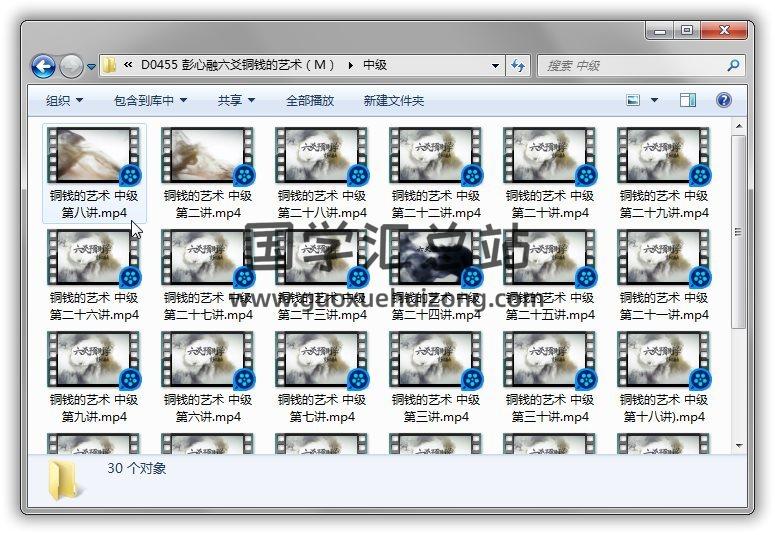Click breadcrumb D0455 彭心融六爻铜钱的艺术（M）
This screenshot has width=775, height=535.
[x=238, y=65]
